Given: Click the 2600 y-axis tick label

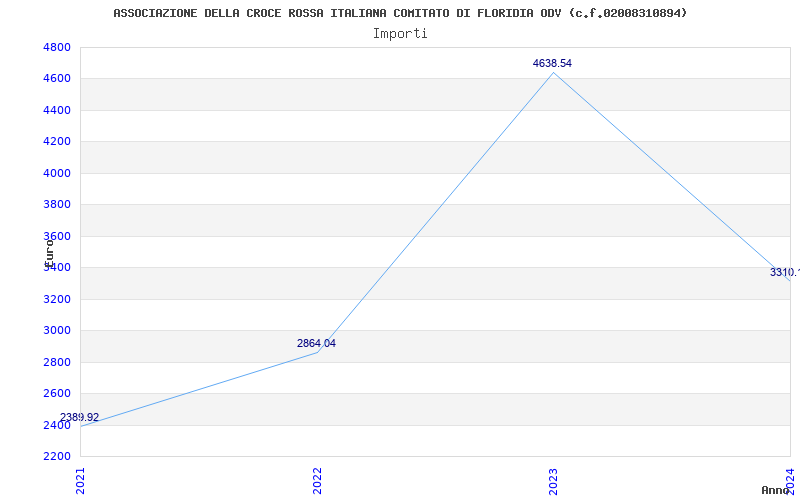Looking at the screenshot, I should click(x=57, y=393).
